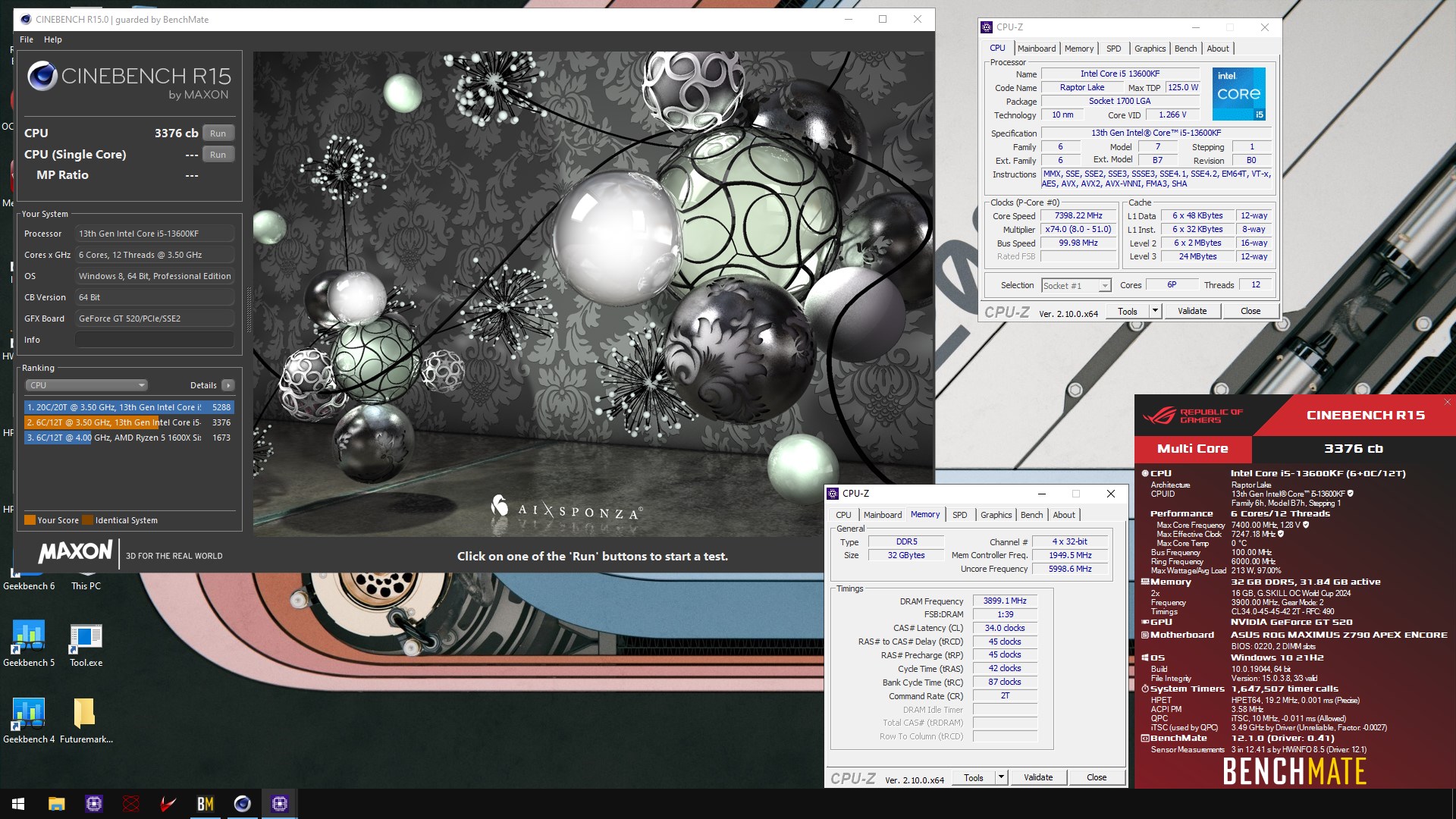Click the CPU-Z top window title icon
This screenshot has height=819, width=1456.
pyautogui.click(x=987, y=27)
